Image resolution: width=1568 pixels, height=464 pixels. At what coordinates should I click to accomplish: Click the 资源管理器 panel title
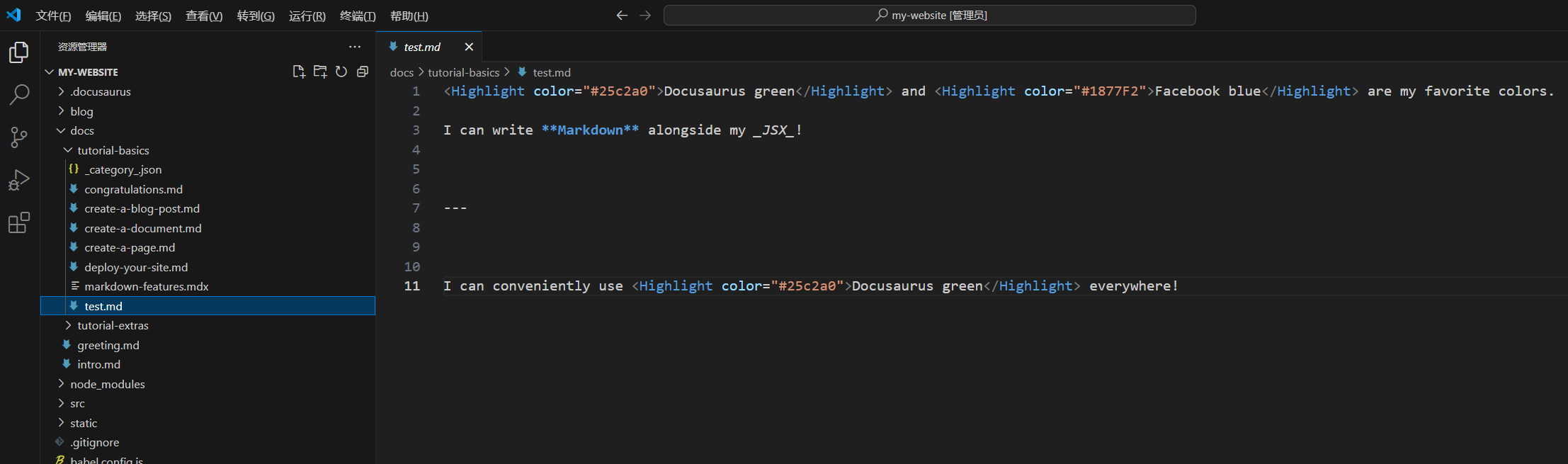coord(82,47)
